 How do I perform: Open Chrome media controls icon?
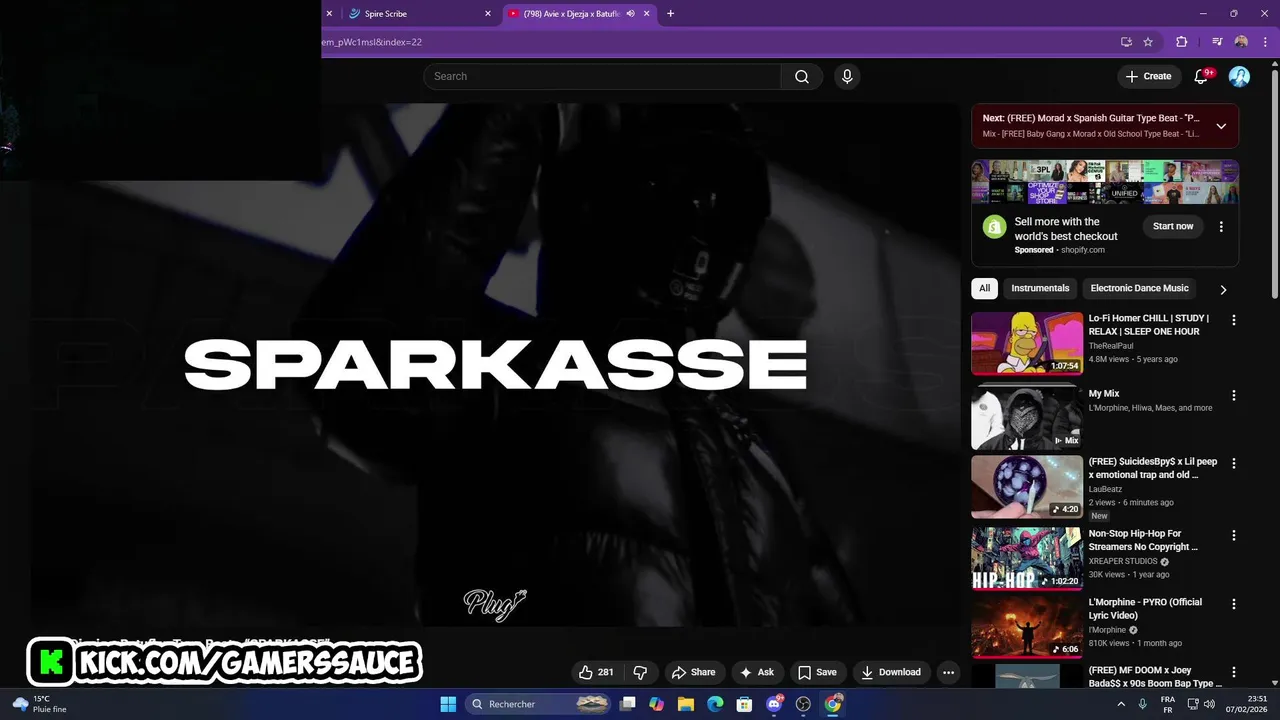(x=1217, y=42)
